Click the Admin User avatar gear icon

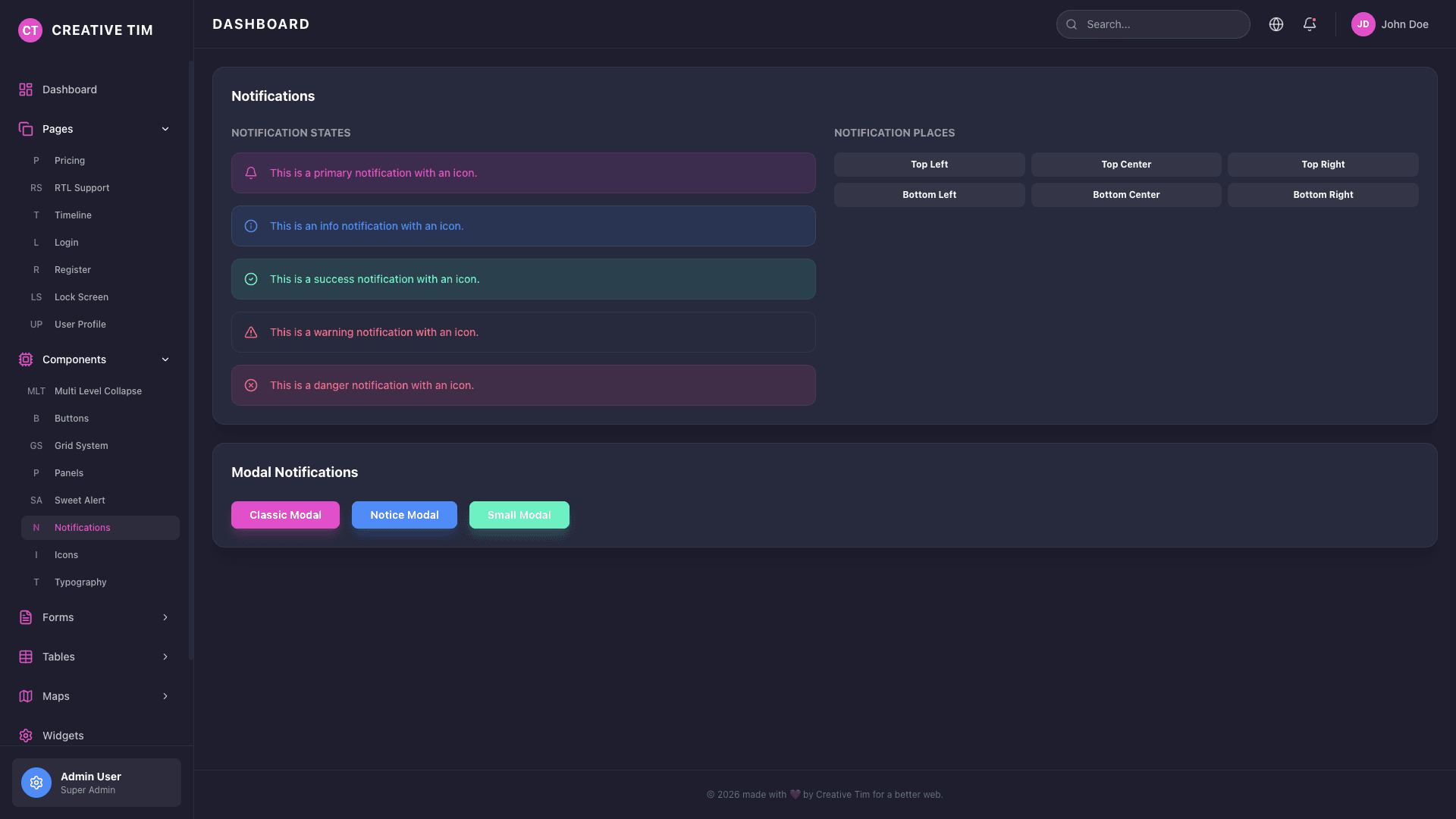[x=36, y=783]
